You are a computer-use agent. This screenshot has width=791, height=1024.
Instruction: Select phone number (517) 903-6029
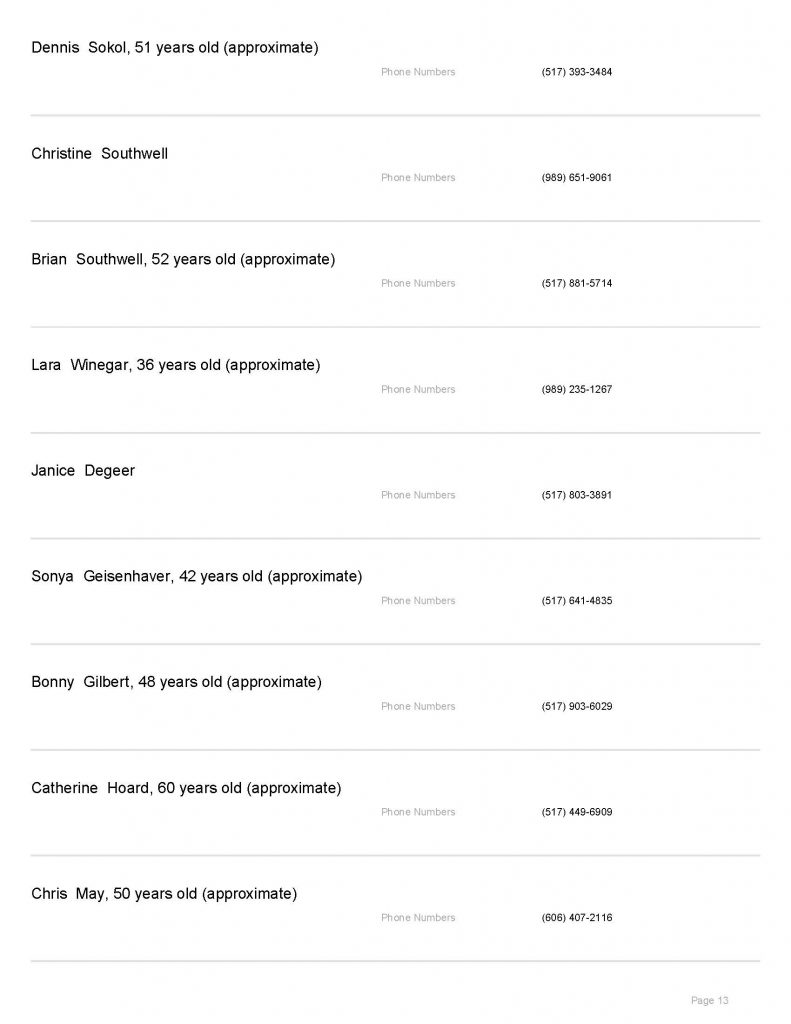576,707
